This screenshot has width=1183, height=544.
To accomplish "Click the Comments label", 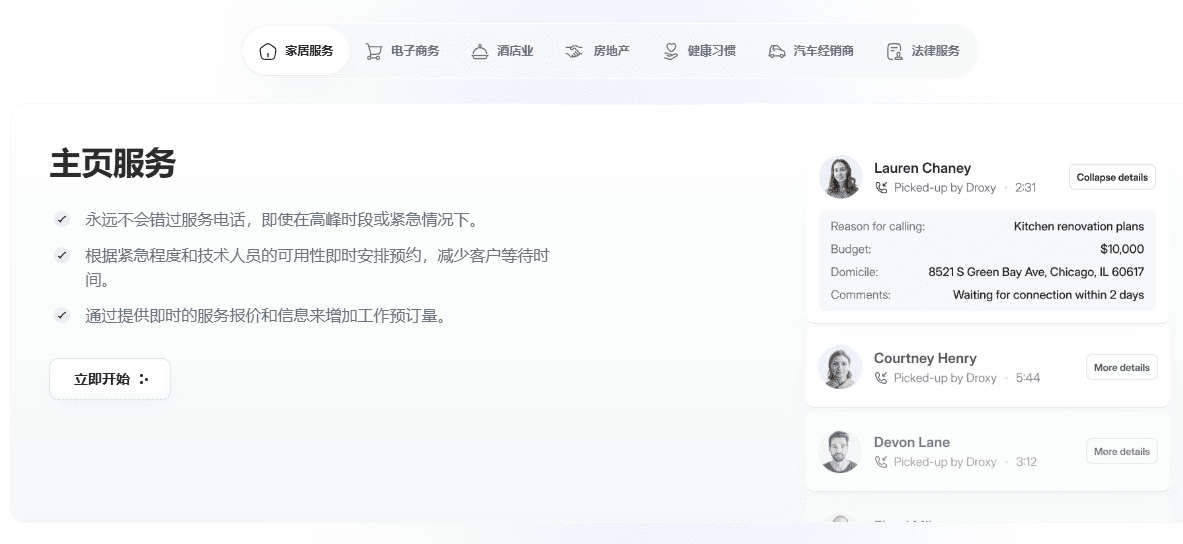I will click(x=860, y=295).
